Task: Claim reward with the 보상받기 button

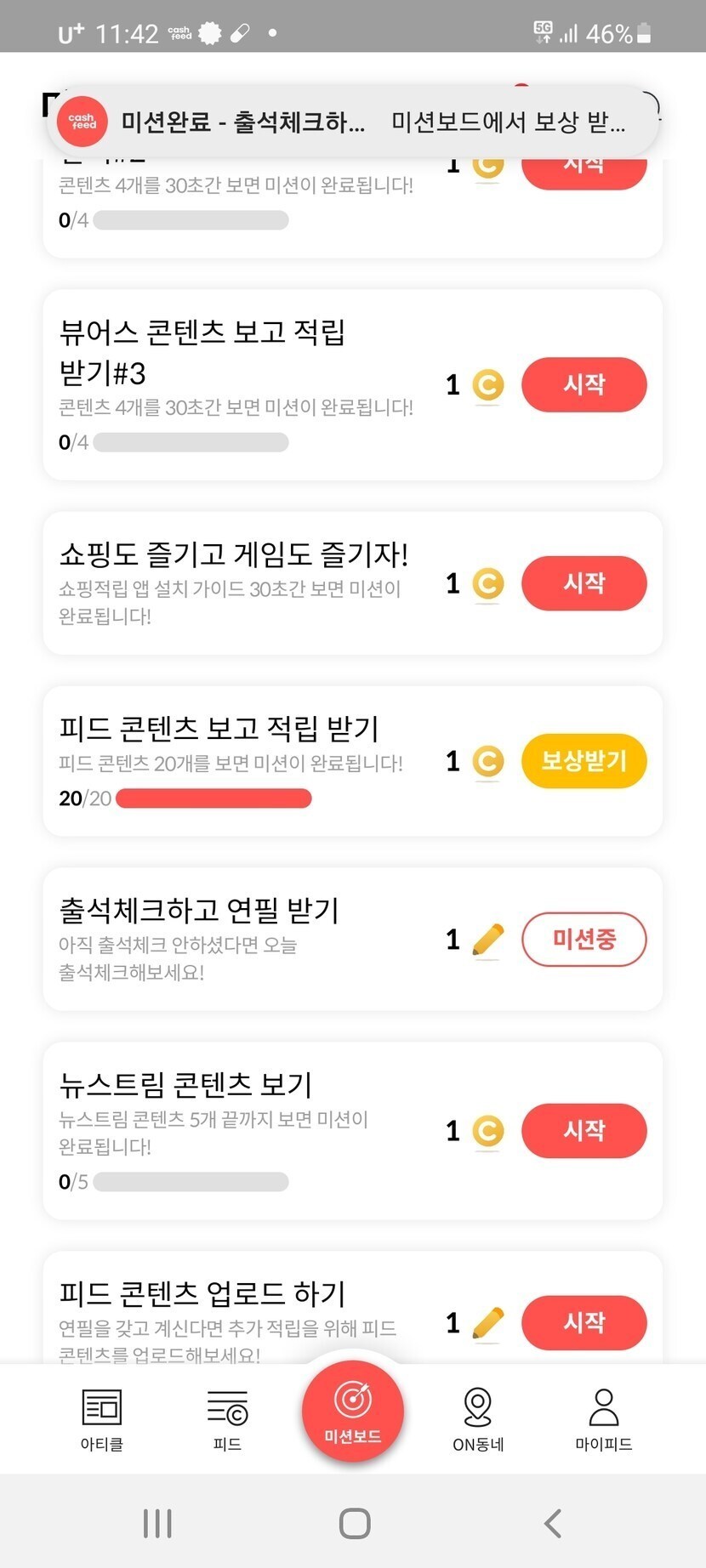Action: point(584,760)
